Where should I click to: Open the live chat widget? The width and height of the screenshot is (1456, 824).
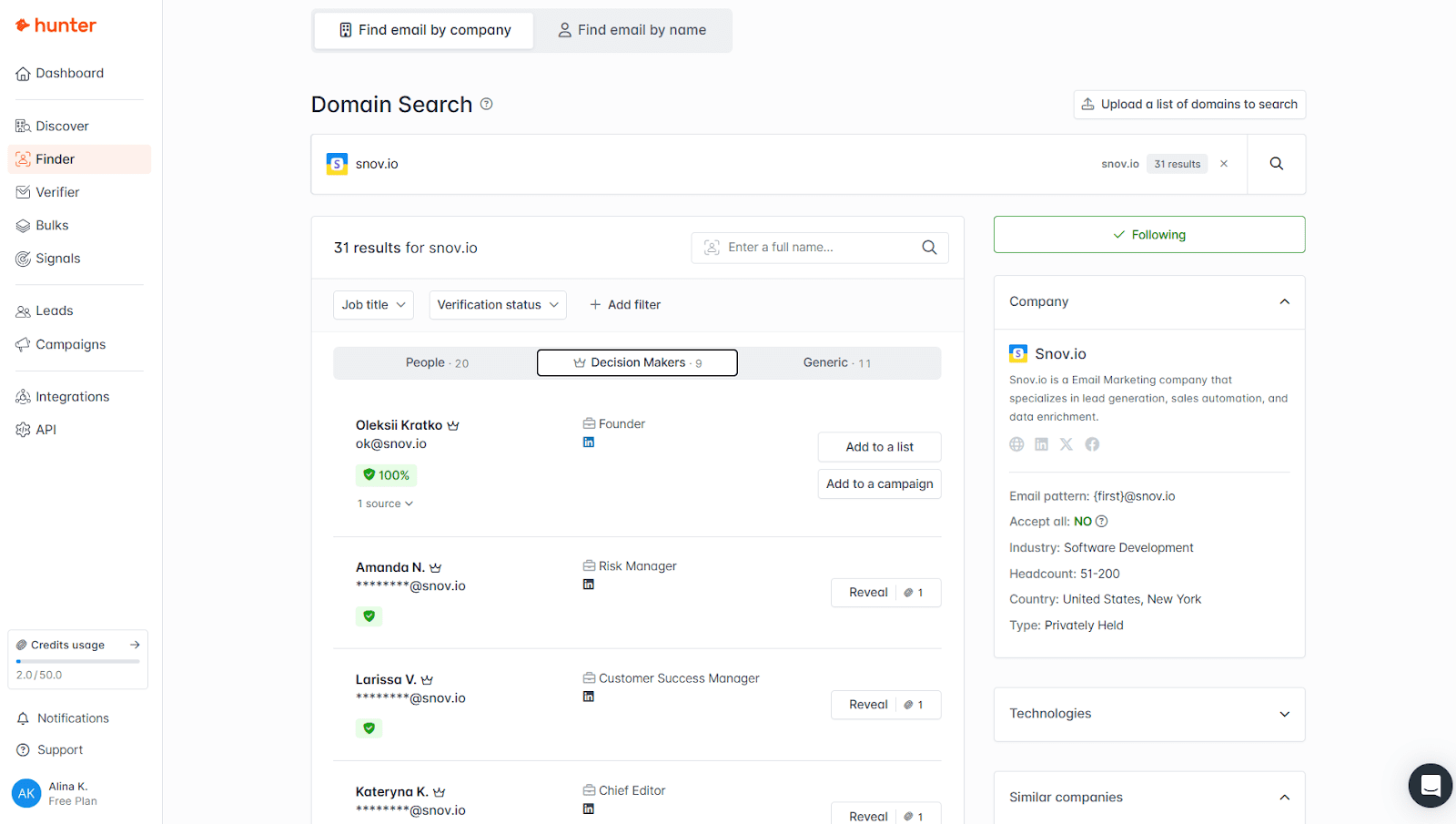[x=1430, y=785]
